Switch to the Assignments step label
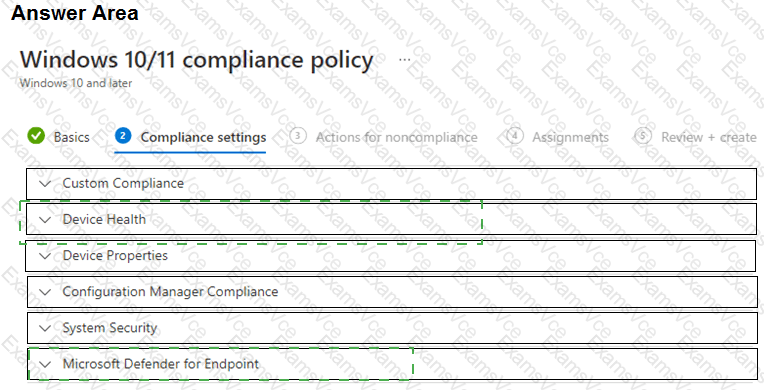Viewport: 764px width, 390px height. [571, 137]
